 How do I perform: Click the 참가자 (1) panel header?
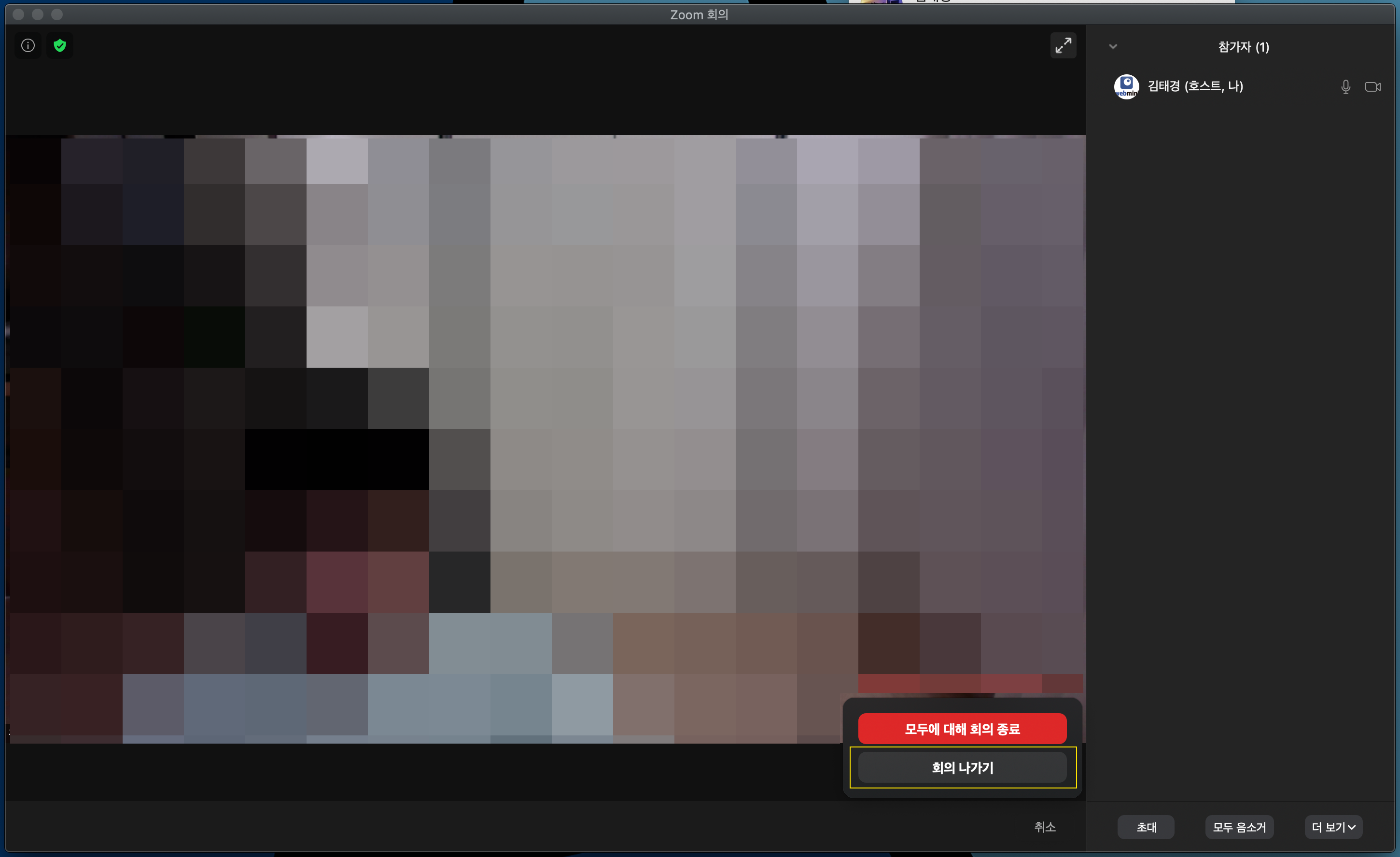pyautogui.click(x=1243, y=47)
